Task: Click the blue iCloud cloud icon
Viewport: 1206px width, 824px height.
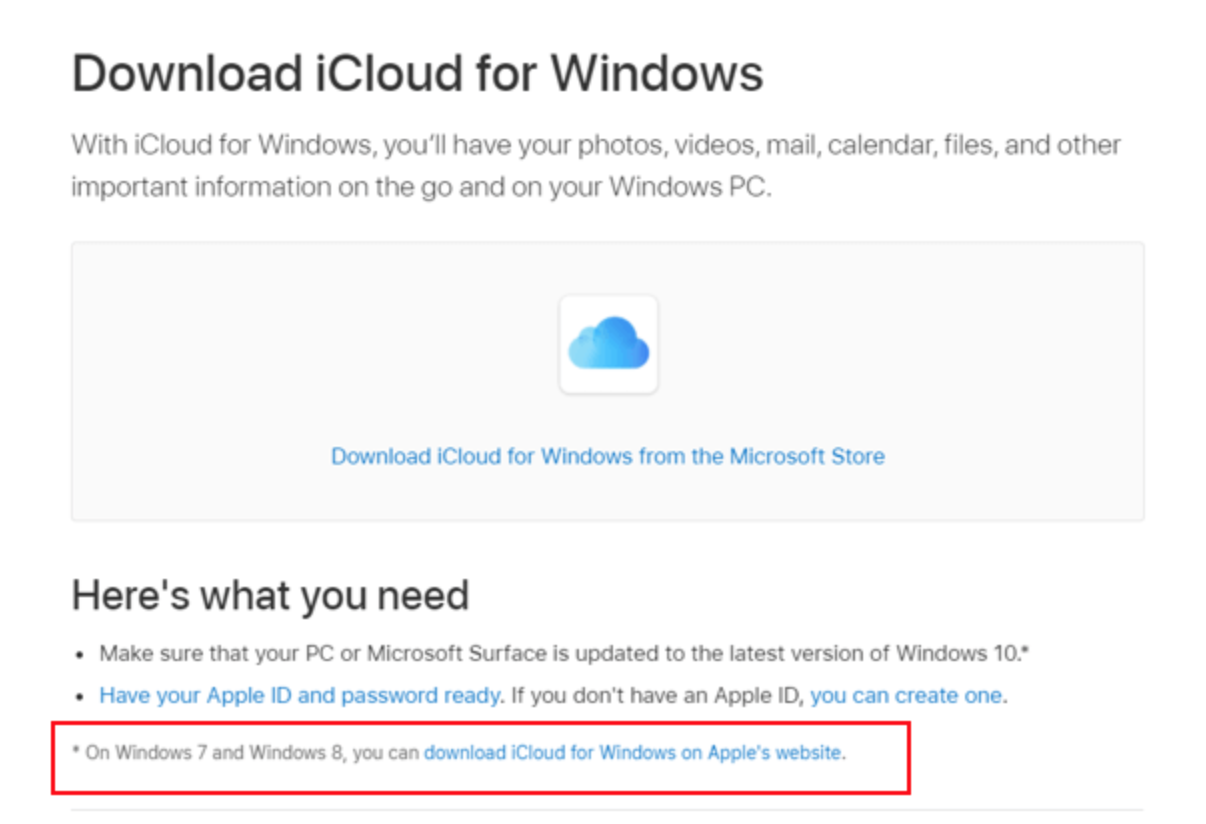Action: 608,344
